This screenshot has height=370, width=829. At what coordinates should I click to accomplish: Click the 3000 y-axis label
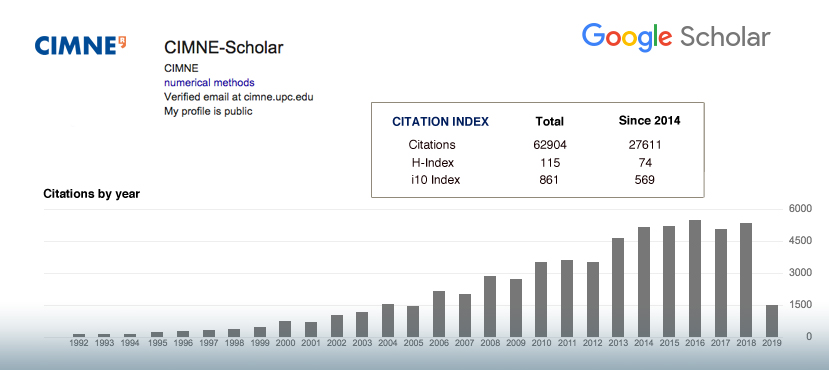pyautogui.click(x=801, y=273)
